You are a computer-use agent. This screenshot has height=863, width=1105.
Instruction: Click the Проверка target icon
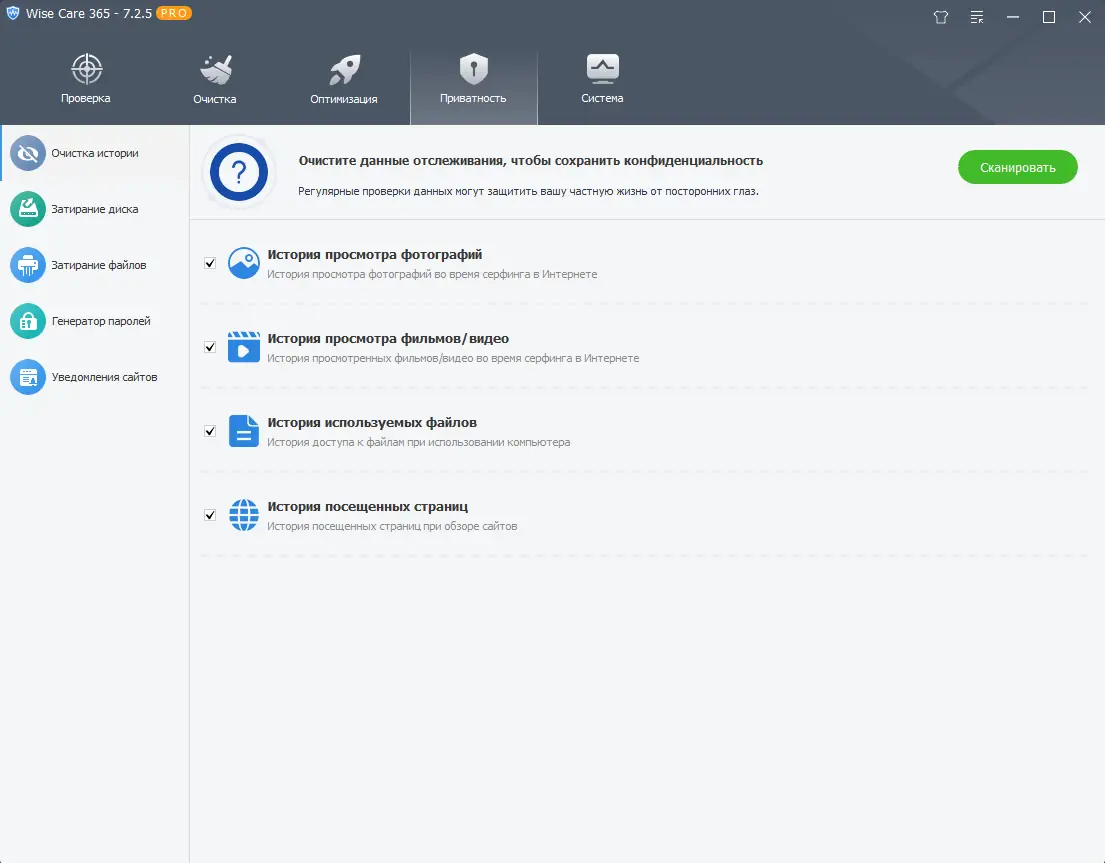87,69
